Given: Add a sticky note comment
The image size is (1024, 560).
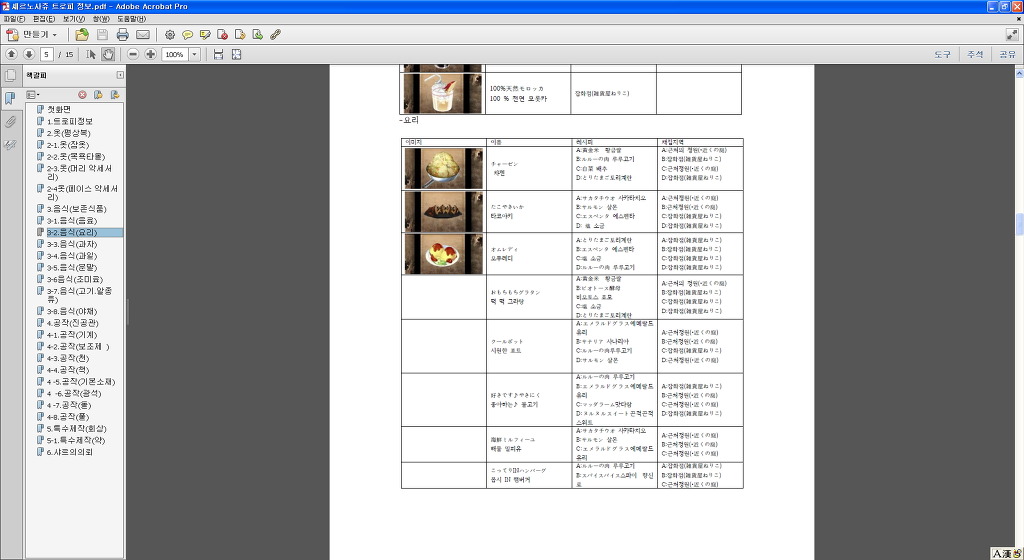Looking at the screenshot, I should [187, 34].
